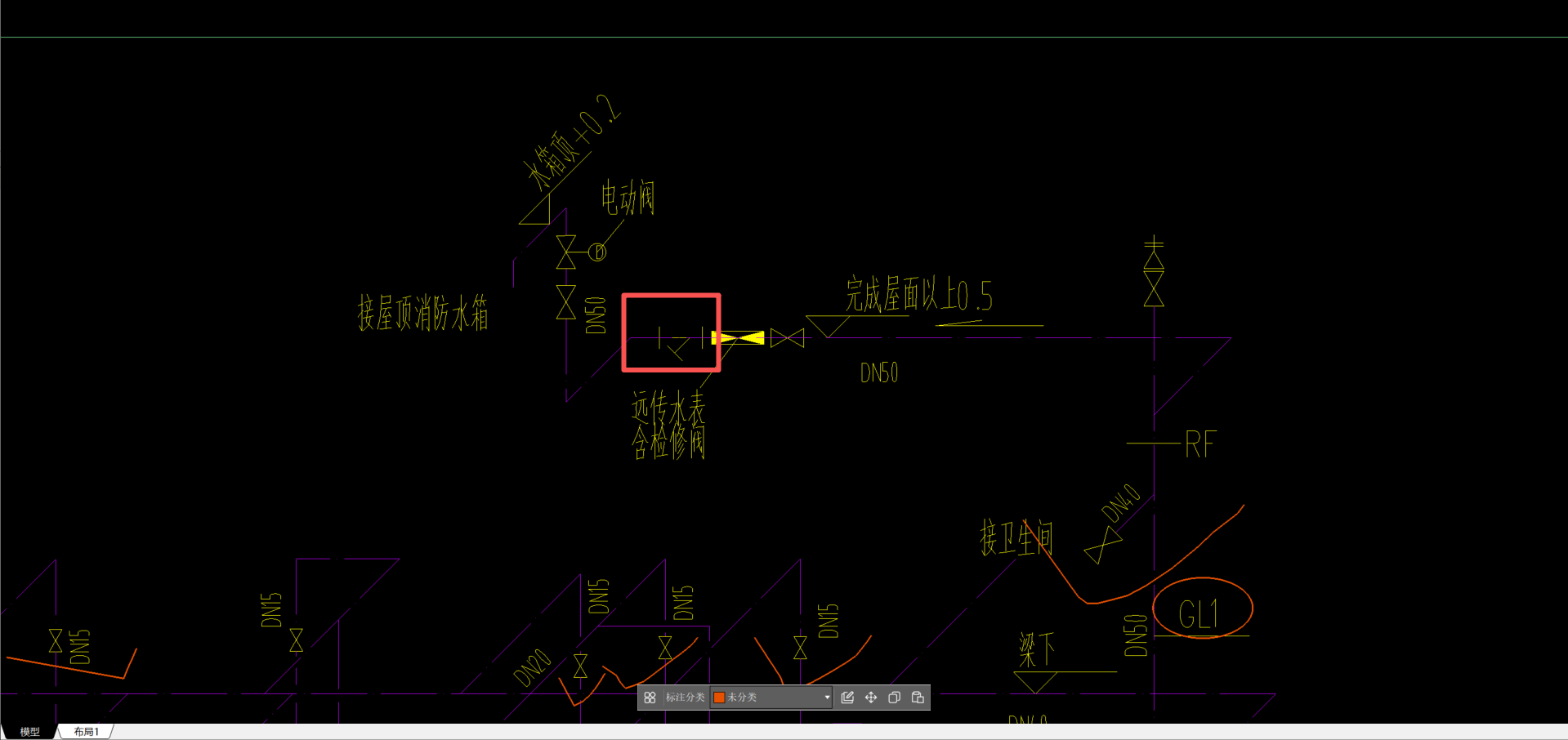The image size is (1568, 740).
Task: Click the paste annotation icon
Action: (x=918, y=698)
